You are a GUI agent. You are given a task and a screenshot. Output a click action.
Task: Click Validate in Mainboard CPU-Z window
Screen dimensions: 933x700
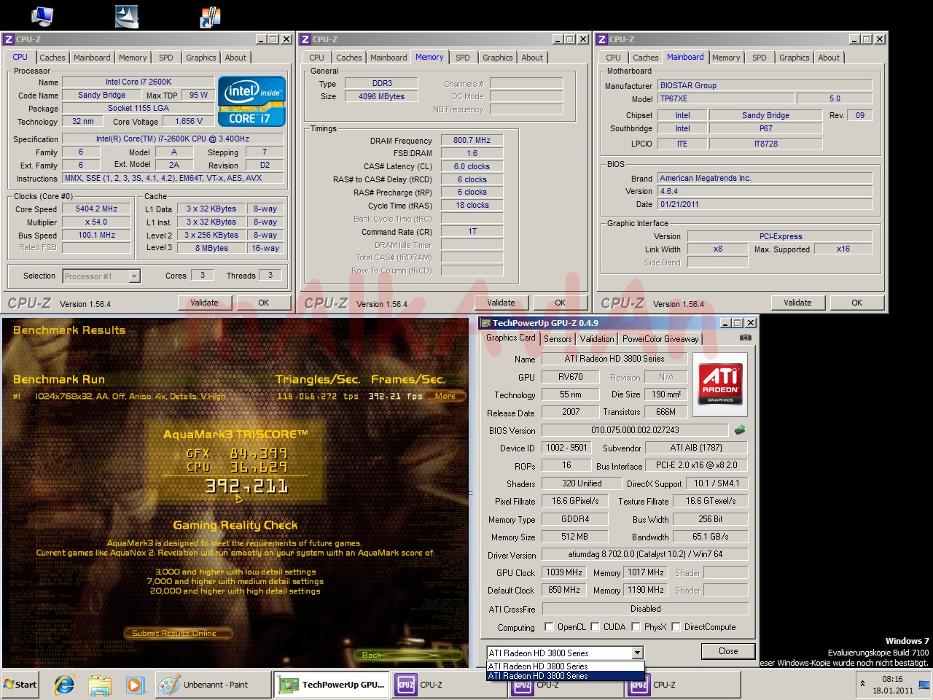click(797, 303)
